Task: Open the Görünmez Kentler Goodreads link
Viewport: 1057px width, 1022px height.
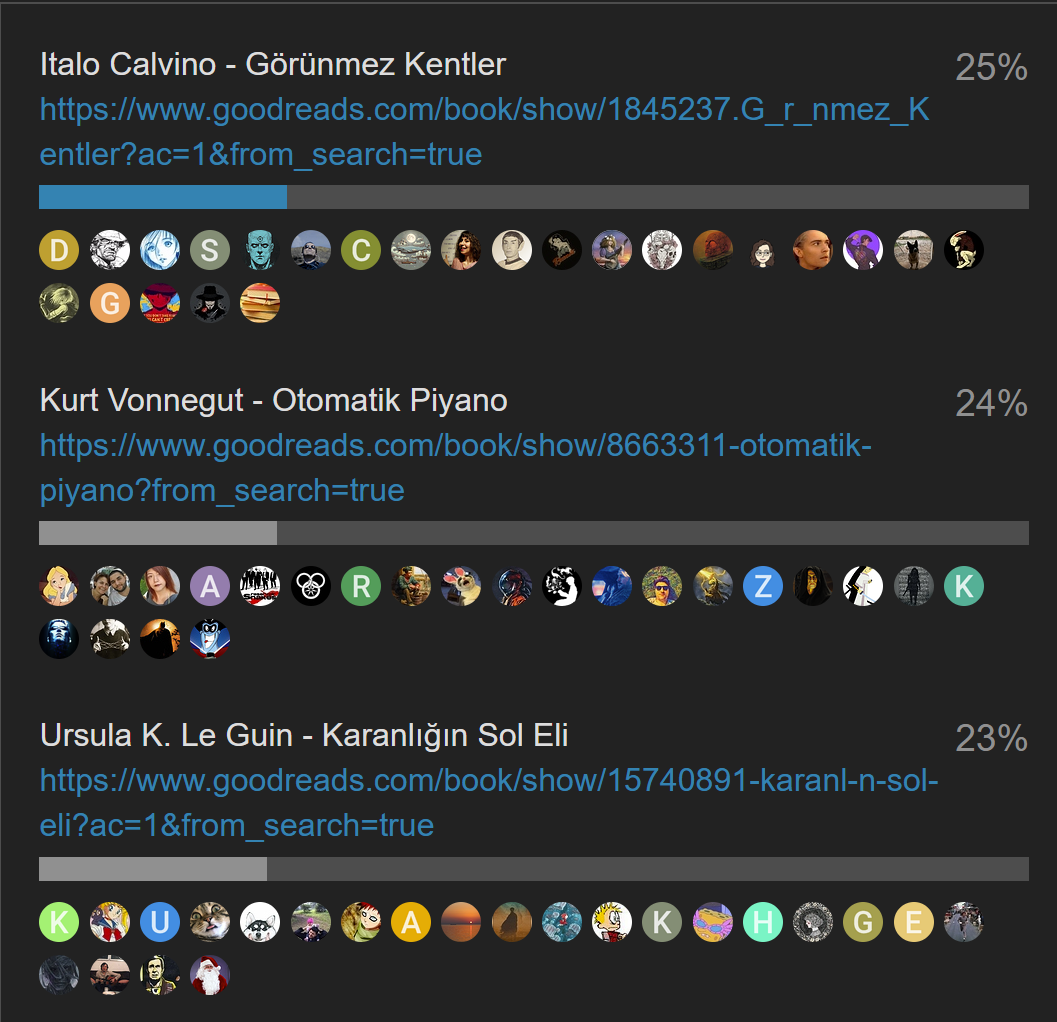Action: click(x=484, y=131)
